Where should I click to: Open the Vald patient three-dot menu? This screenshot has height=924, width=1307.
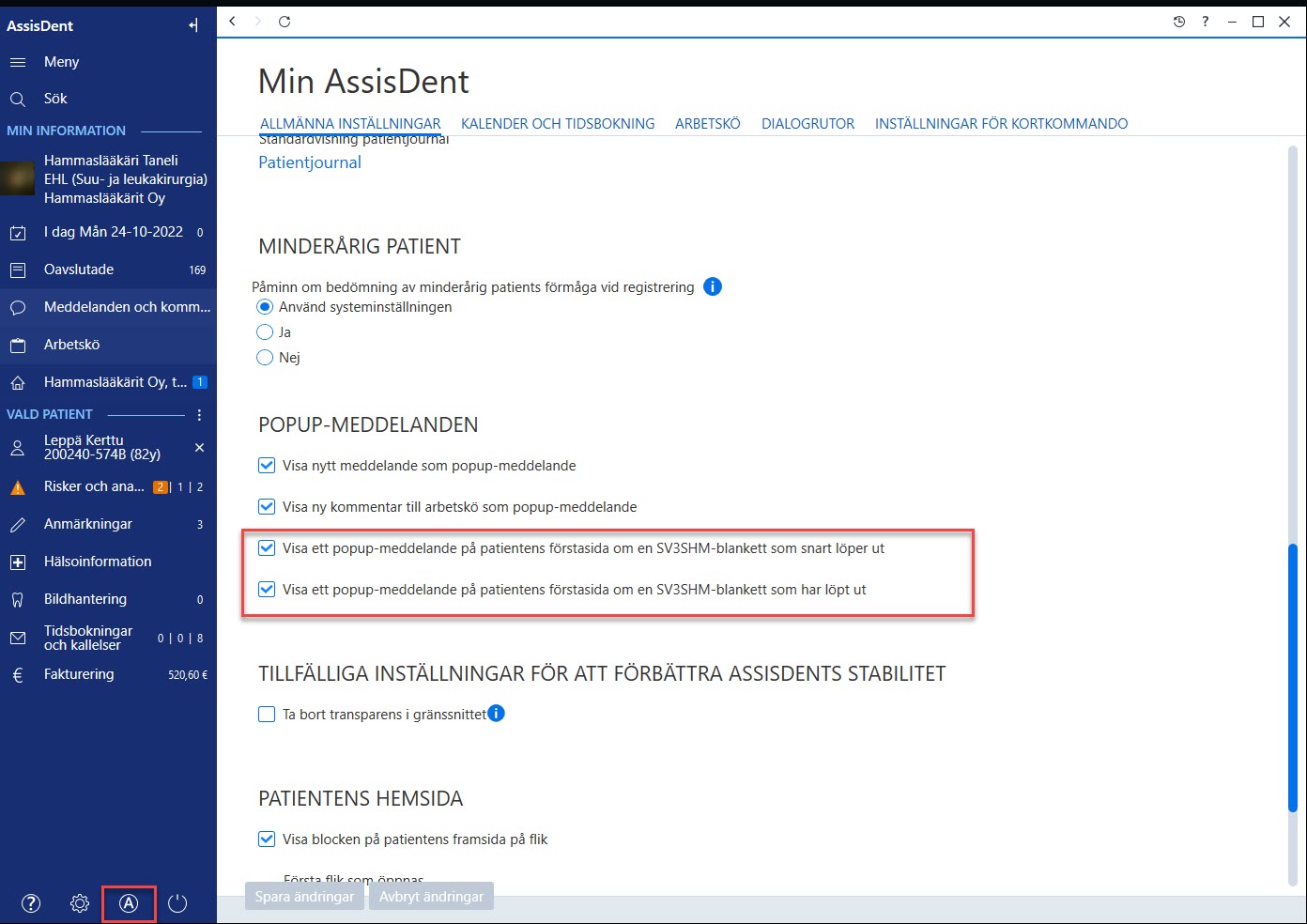coord(199,414)
